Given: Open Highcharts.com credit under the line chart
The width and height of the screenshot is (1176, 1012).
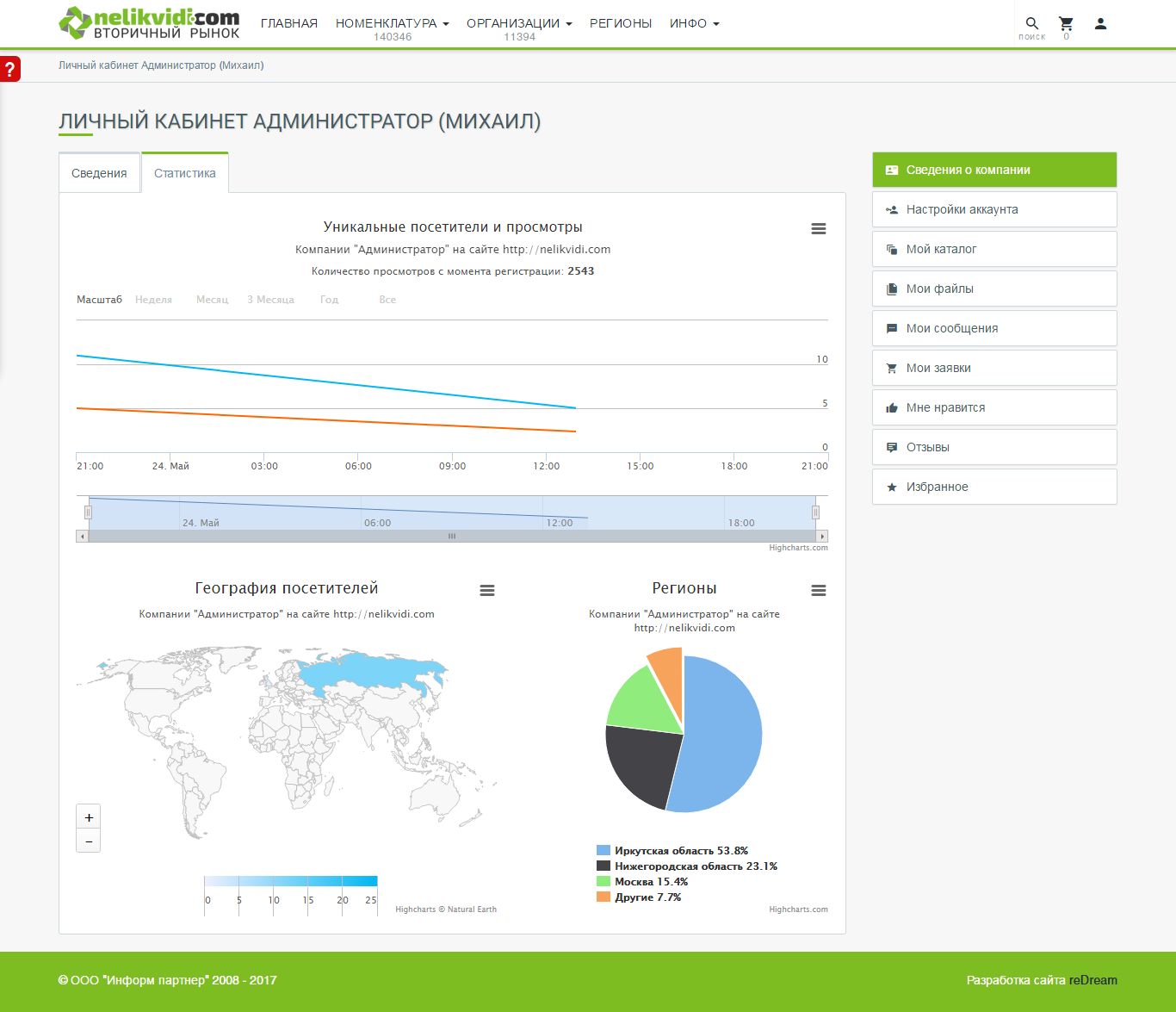Looking at the screenshot, I should pyautogui.click(x=798, y=548).
